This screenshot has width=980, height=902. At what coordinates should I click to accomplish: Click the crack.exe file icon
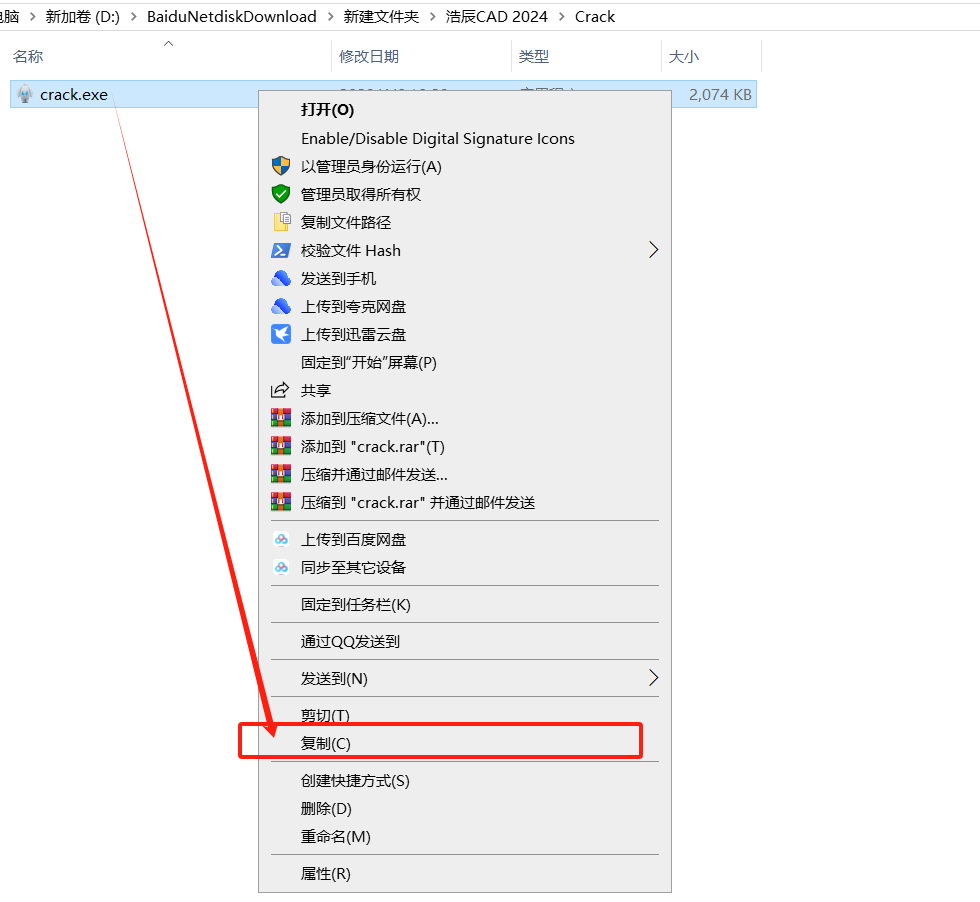pos(24,94)
